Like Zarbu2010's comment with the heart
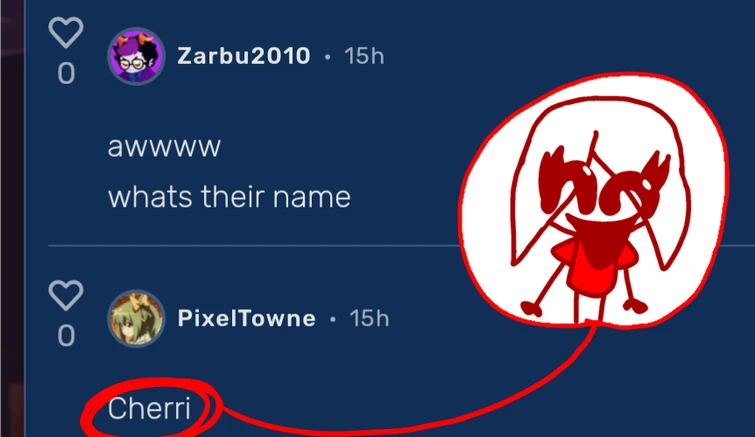This screenshot has height=437, width=755. pyautogui.click(x=66, y=32)
